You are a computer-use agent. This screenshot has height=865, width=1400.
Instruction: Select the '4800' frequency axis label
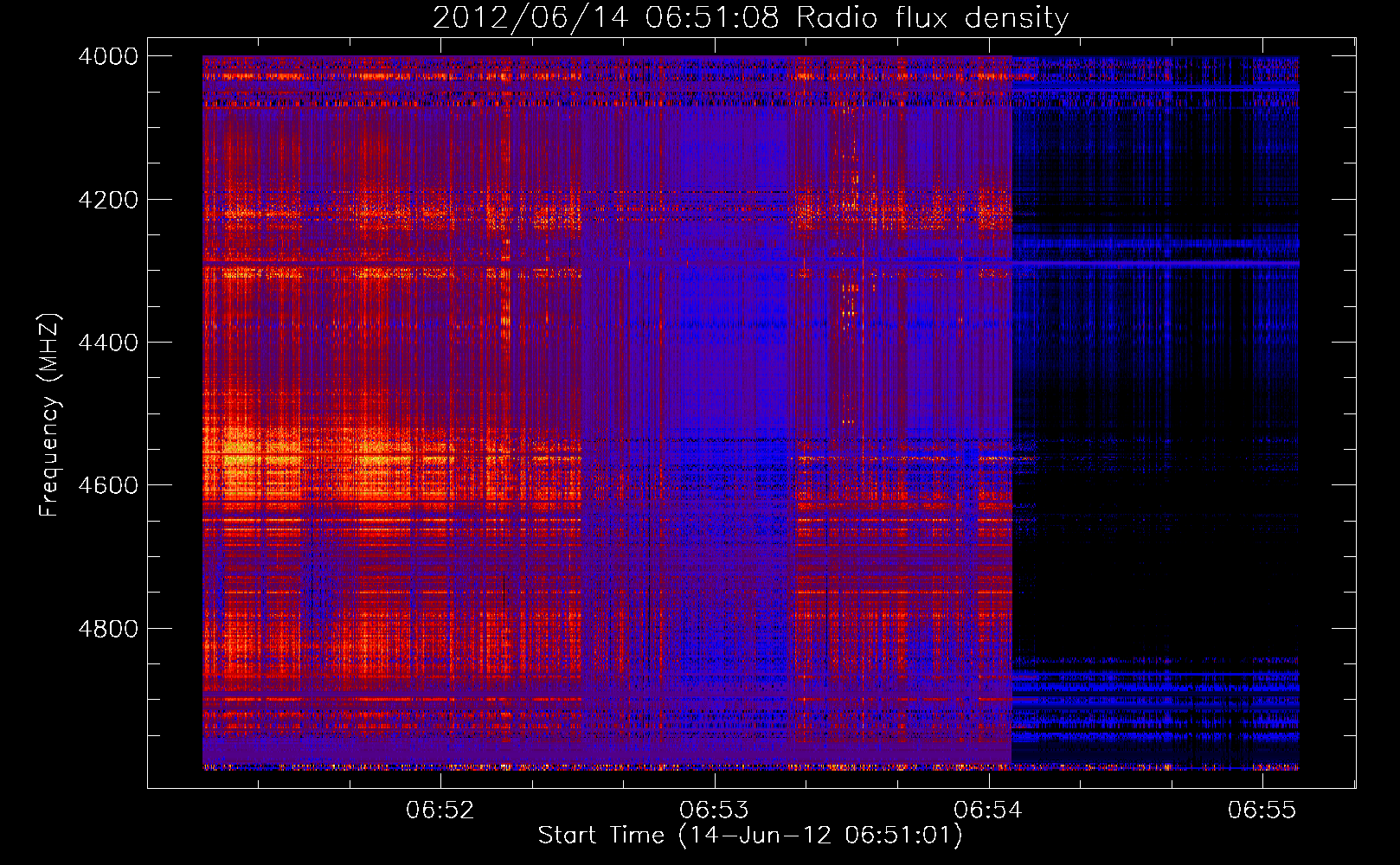click(x=108, y=629)
